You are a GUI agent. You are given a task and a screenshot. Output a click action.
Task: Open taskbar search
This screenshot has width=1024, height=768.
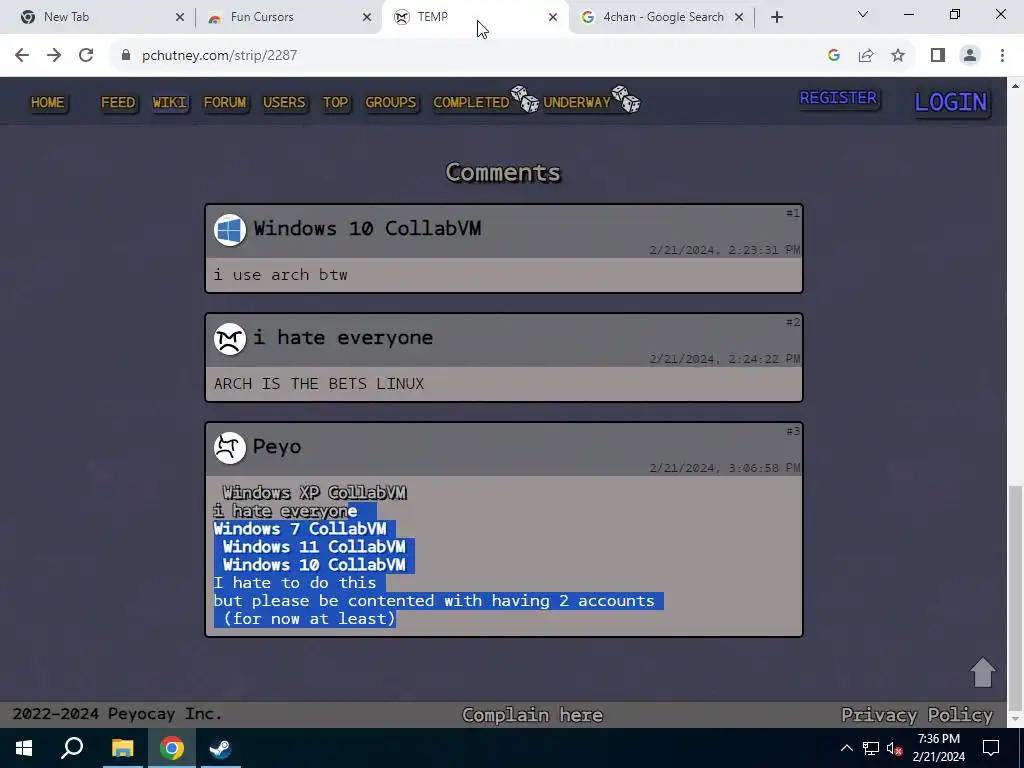pos(72,748)
